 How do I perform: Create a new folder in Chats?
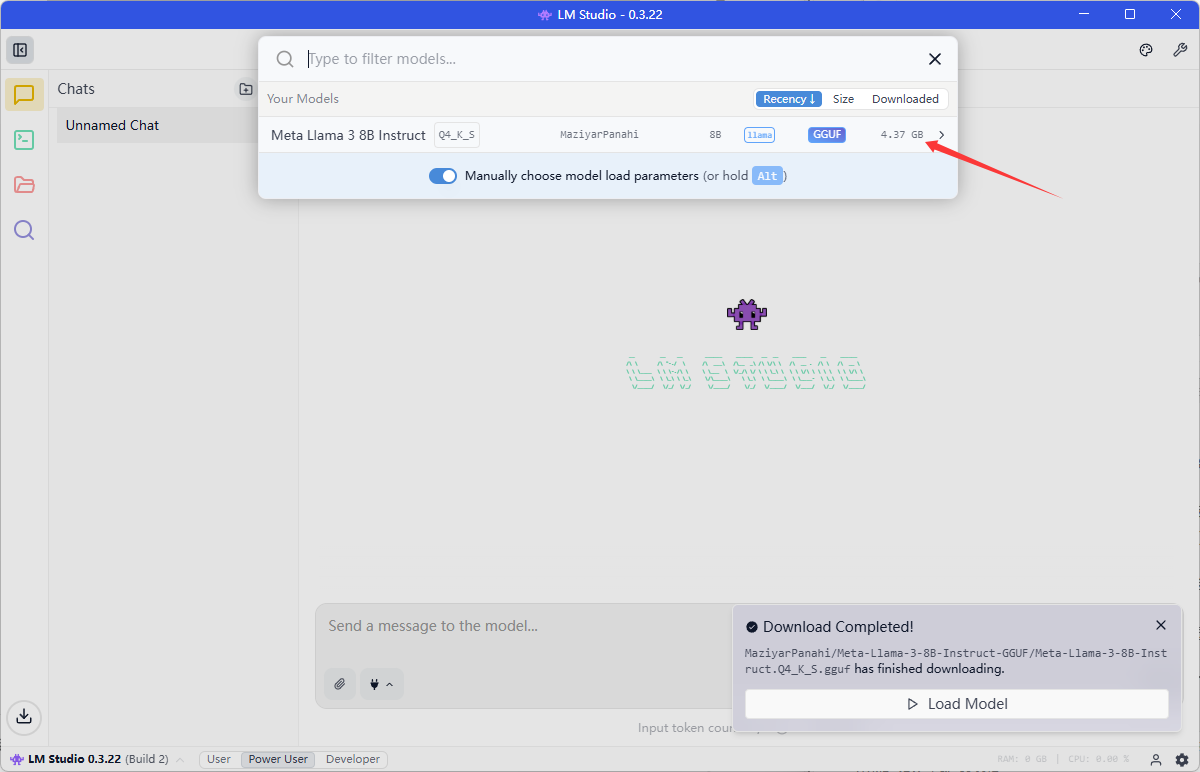pos(246,89)
